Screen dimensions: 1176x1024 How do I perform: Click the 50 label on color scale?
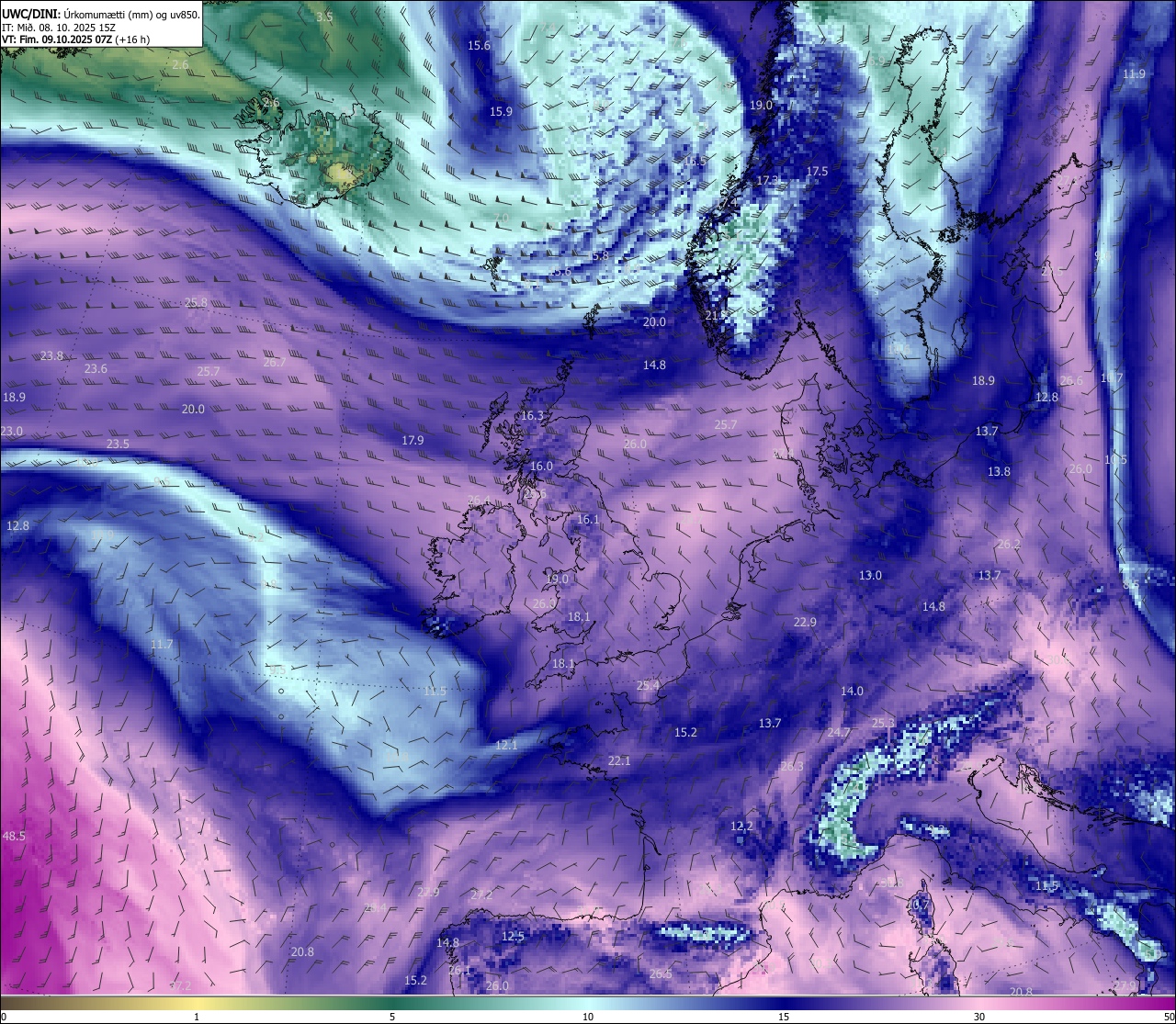pyautogui.click(x=1168, y=1017)
